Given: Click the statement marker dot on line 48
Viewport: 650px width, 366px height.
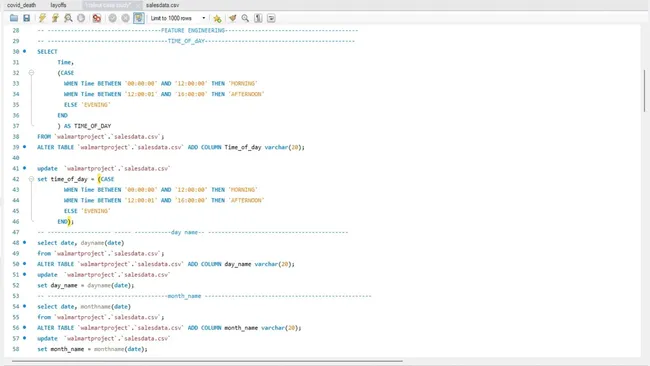Looking at the screenshot, I should (24, 242).
